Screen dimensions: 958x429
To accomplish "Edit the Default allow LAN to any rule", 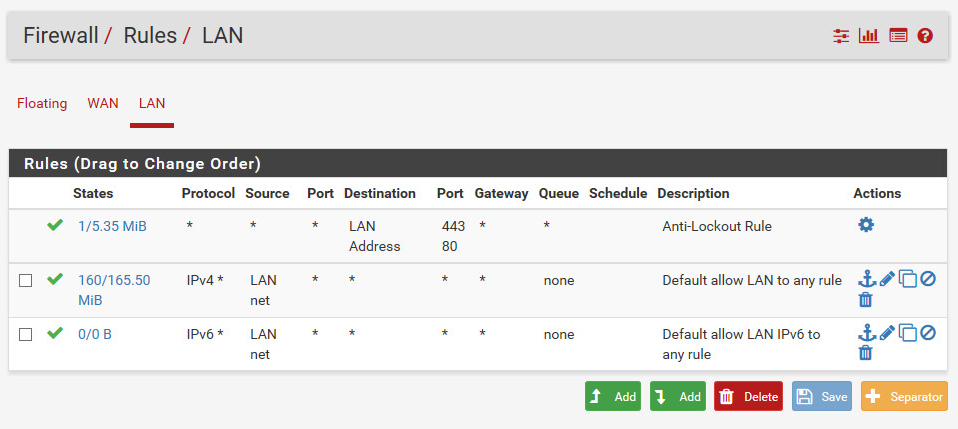I will tap(887, 279).
